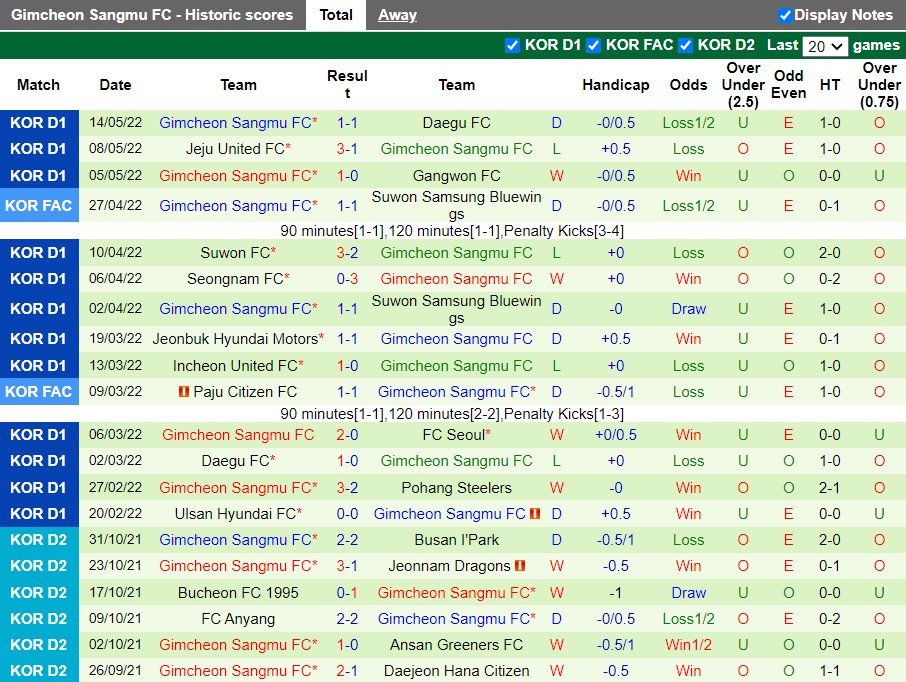Screen dimensions: 906x682
Task: Open Busan I'Park team link
Action: (x=456, y=540)
